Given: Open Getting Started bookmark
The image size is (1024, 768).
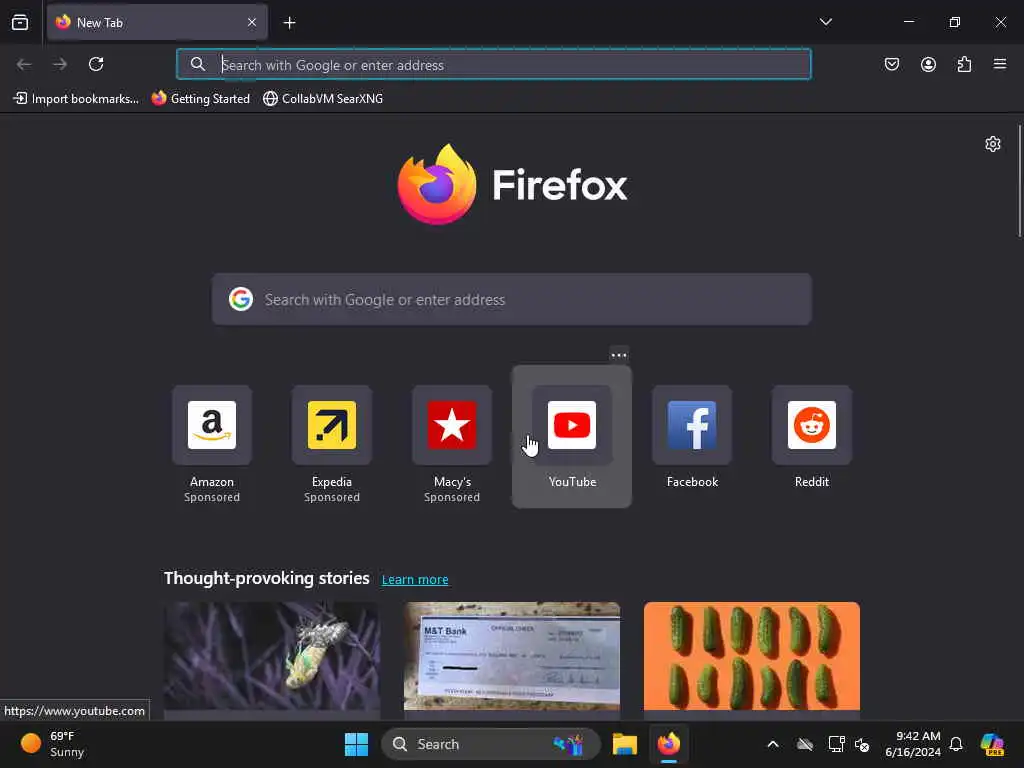Looking at the screenshot, I should pyautogui.click(x=201, y=99).
